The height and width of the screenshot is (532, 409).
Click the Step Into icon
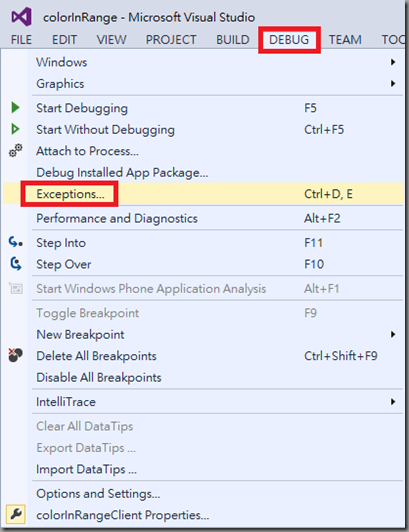click(x=16, y=242)
